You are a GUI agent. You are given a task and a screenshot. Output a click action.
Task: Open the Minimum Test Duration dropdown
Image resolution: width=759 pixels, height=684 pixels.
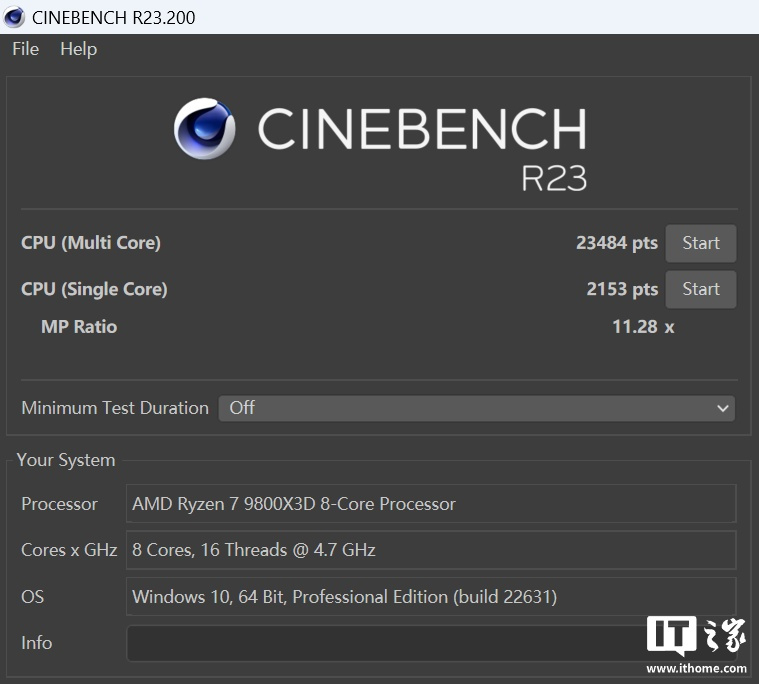coord(476,408)
